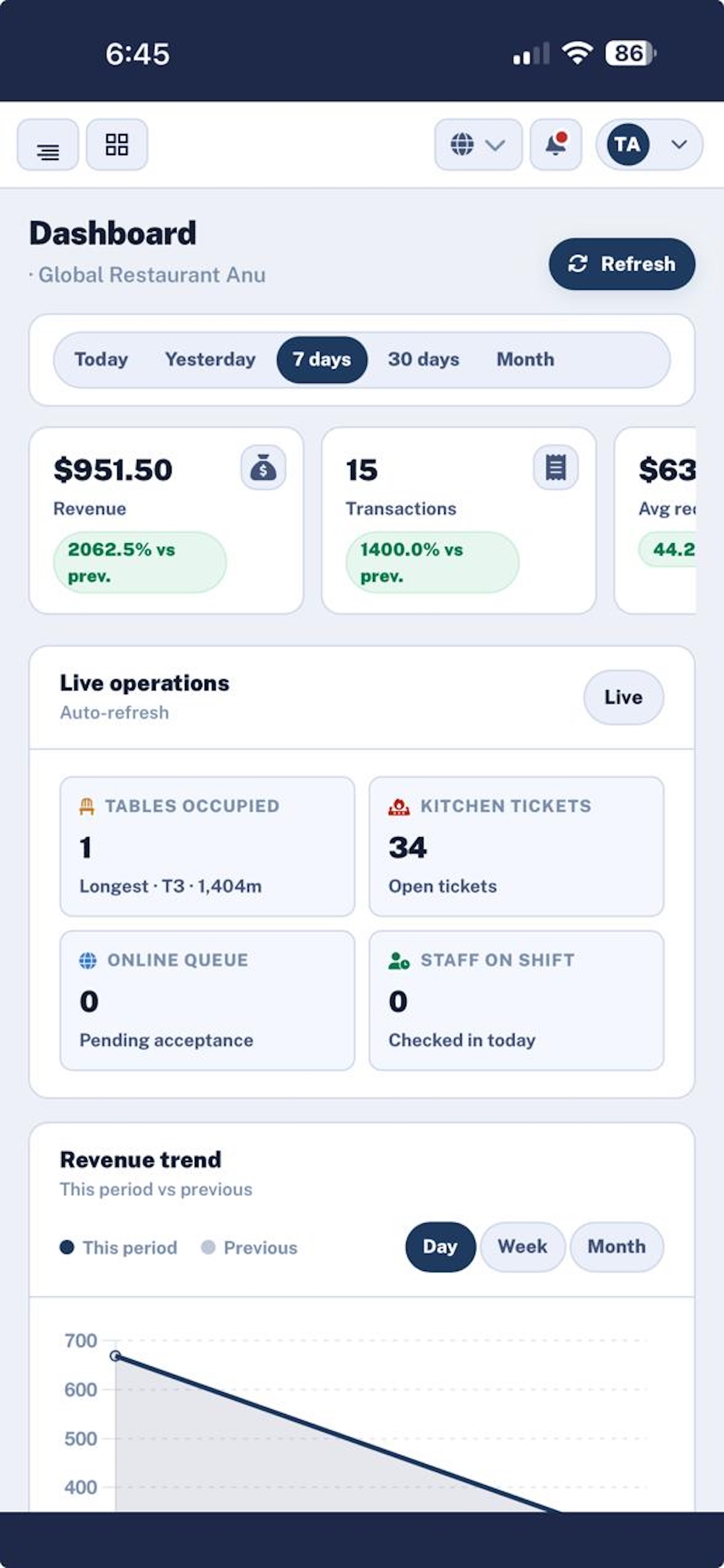The image size is (724, 1568).
Task: Expand the globe language dropdown
Action: [478, 145]
